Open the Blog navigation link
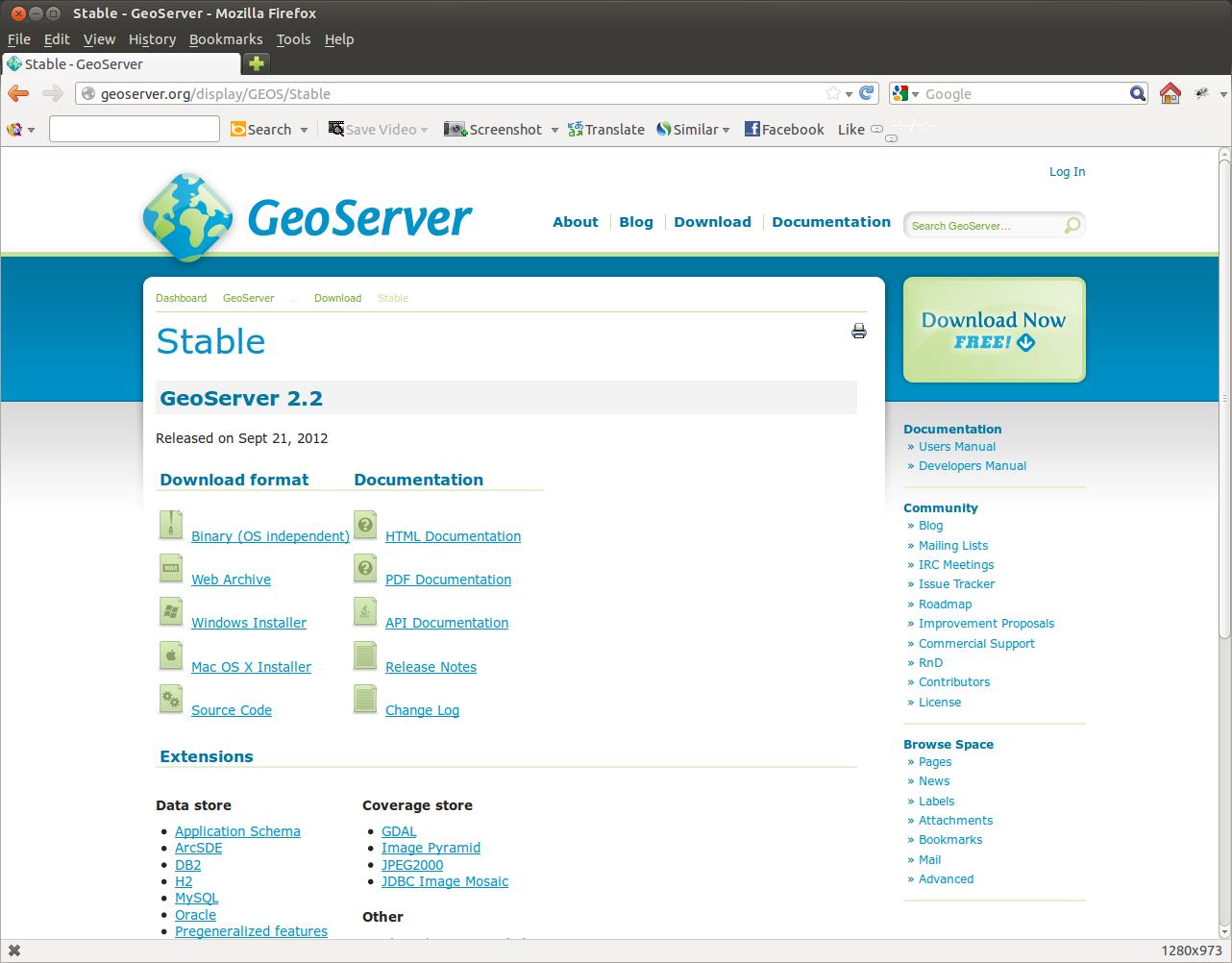Viewport: 1232px width, 963px height. coord(636,221)
